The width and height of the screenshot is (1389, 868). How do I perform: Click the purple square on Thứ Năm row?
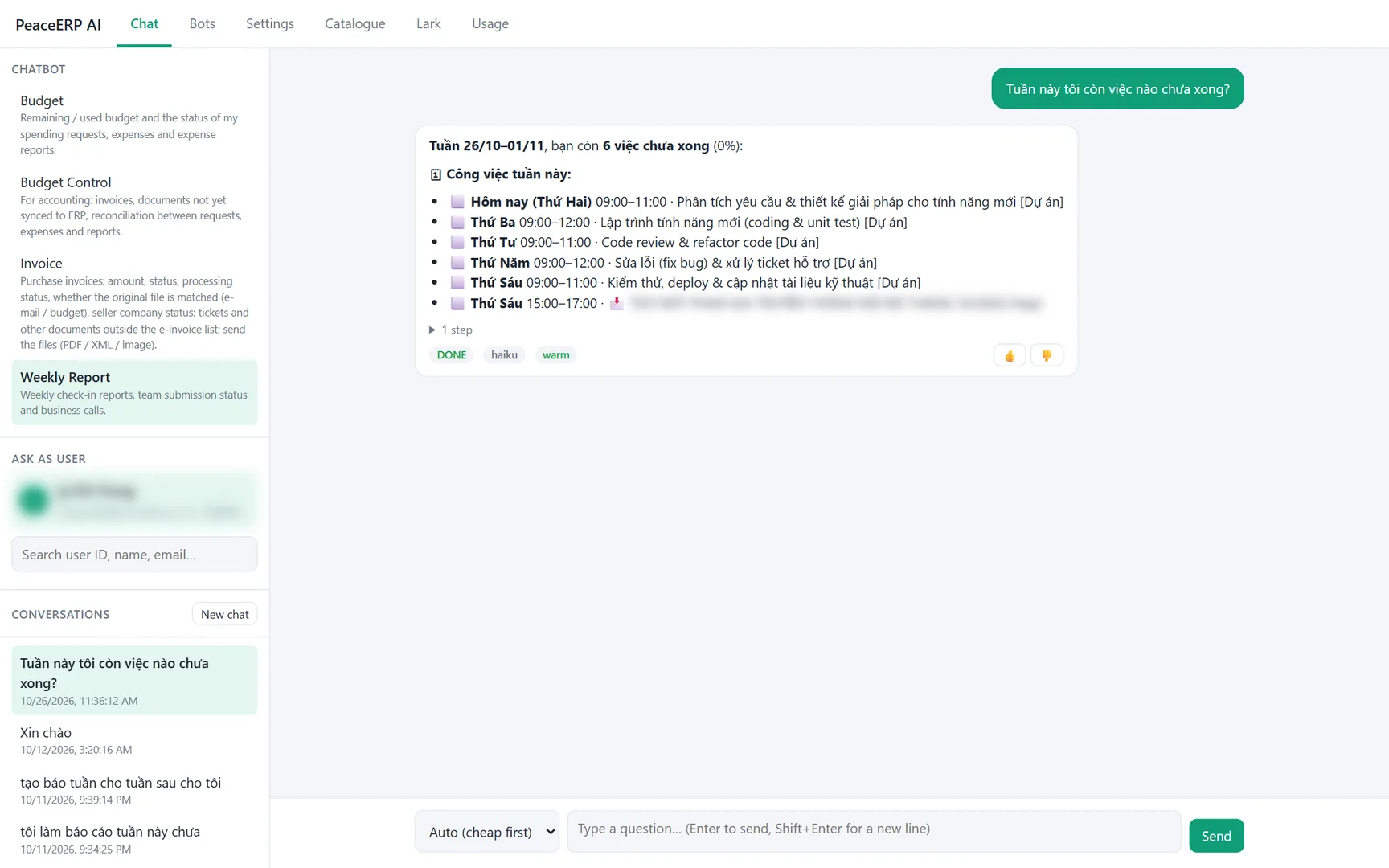pyautogui.click(x=457, y=263)
